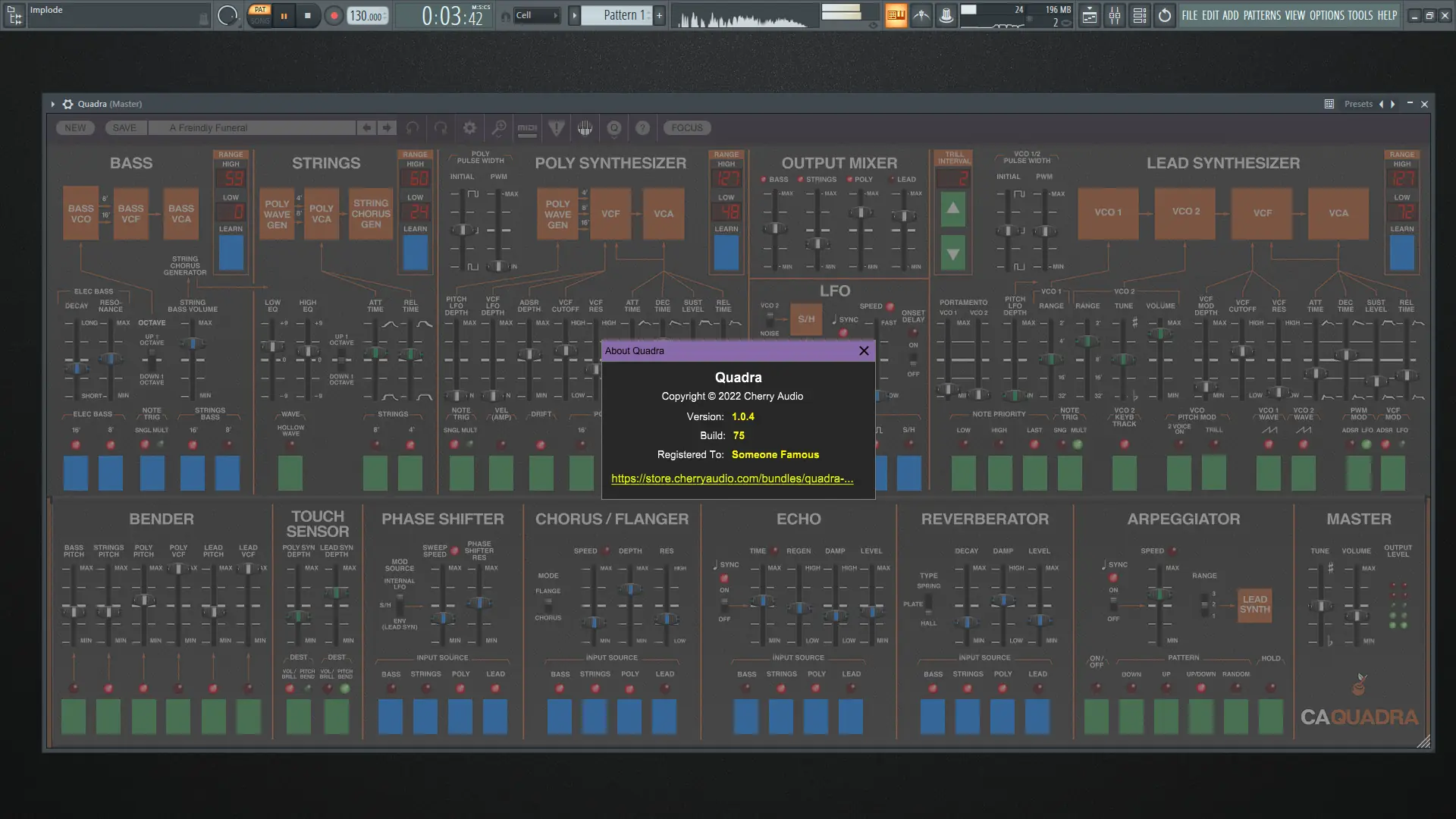1456x819 pixels.
Task: Expand the Quadra plugin options arrow
Action: coord(52,104)
